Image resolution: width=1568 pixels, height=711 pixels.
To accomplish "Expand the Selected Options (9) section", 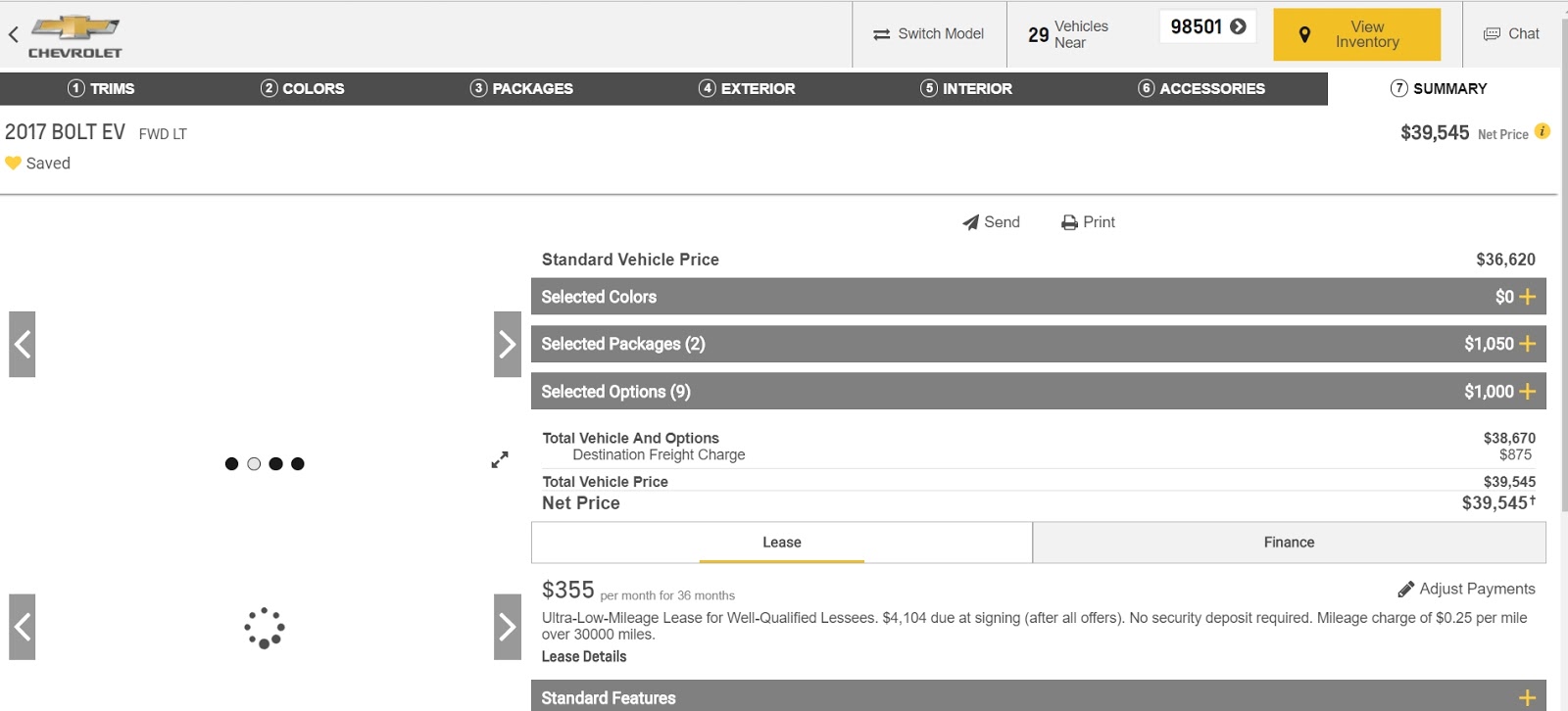I will pyautogui.click(x=1527, y=392).
